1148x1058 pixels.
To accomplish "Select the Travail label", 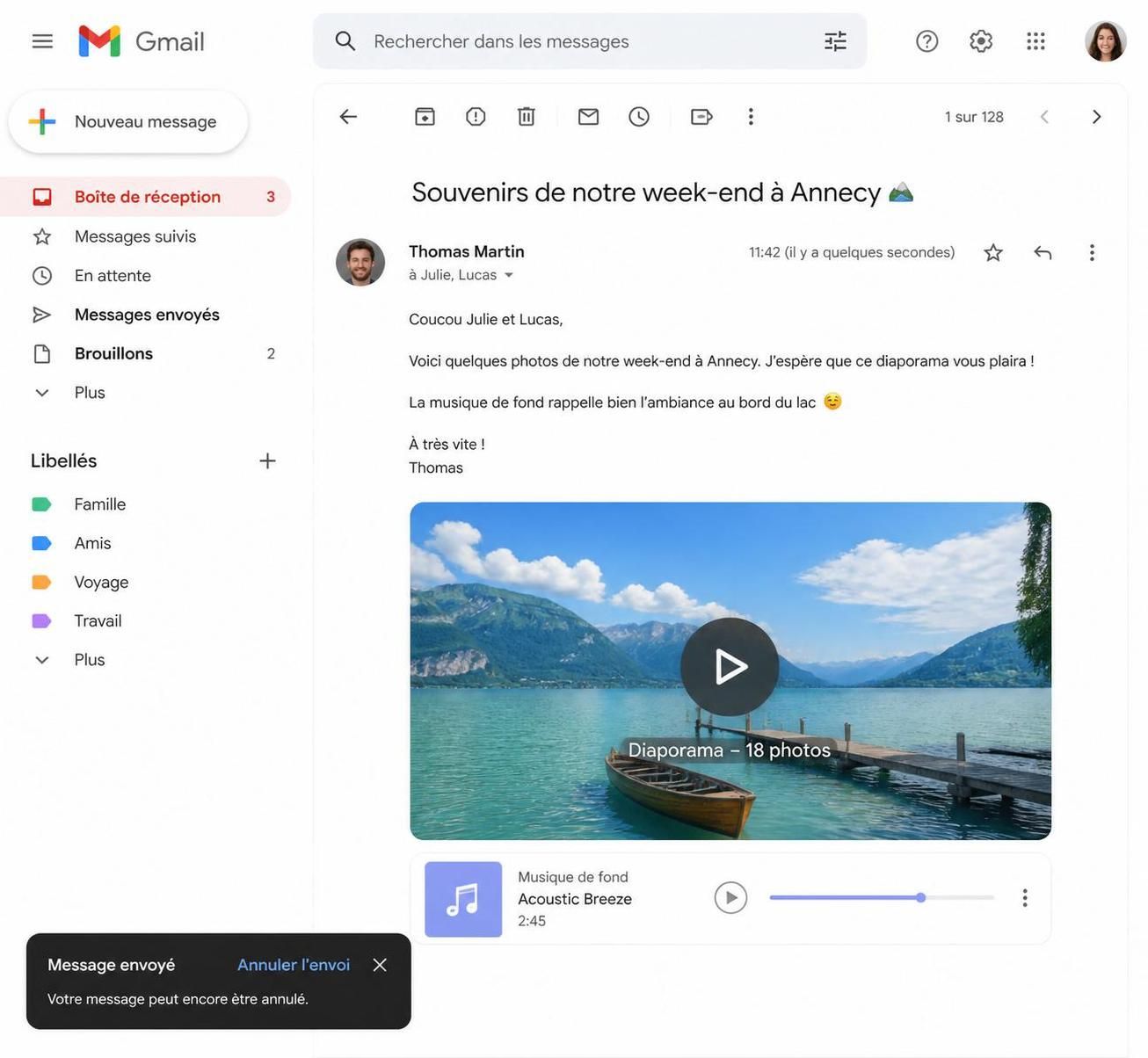I will [98, 621].
